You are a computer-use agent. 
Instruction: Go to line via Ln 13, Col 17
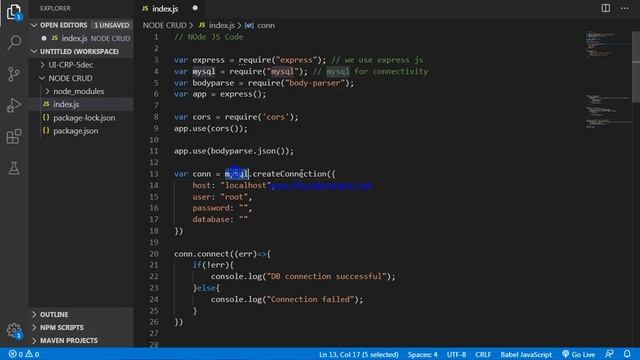(x=359, y=354)
